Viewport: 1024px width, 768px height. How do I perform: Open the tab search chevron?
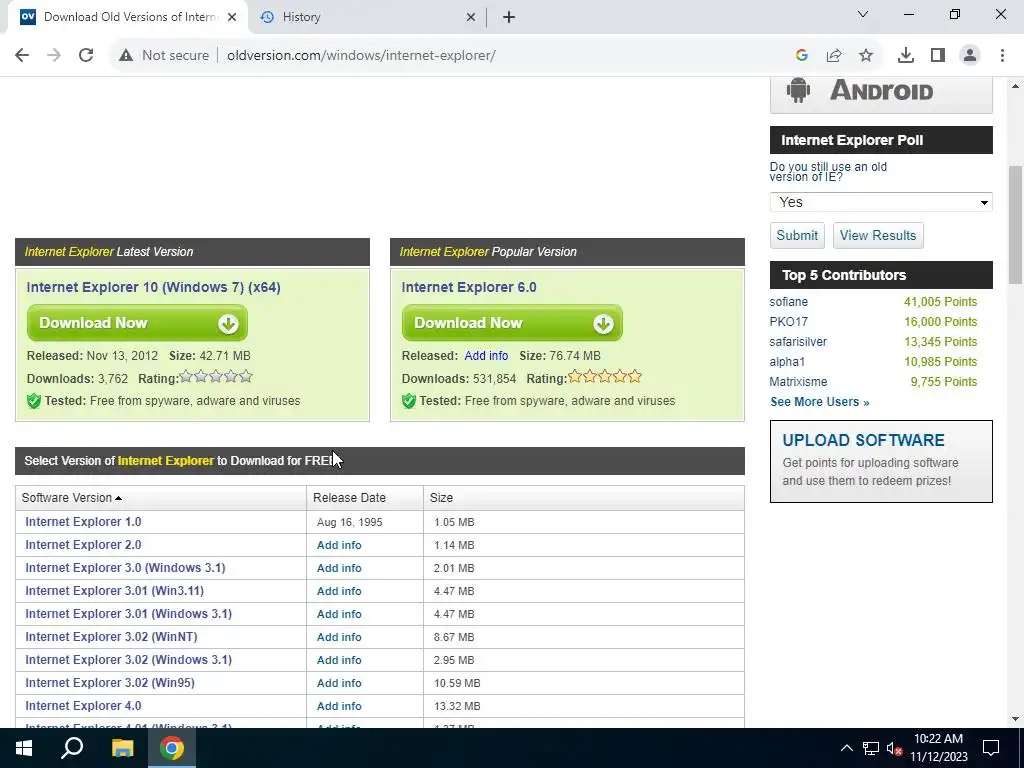863,14
